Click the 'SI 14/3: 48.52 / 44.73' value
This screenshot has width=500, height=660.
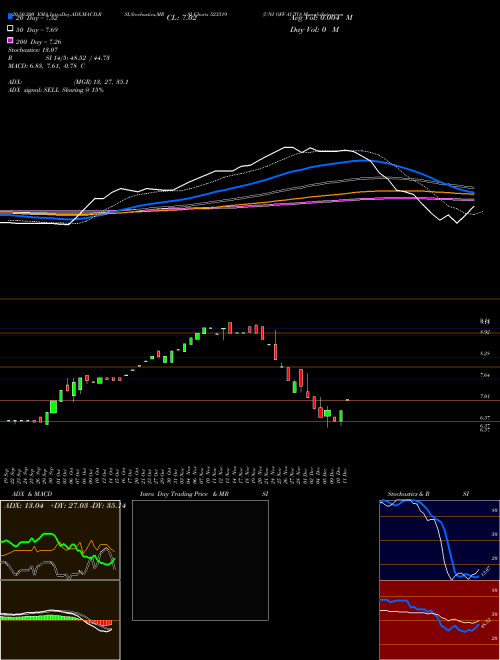pos(78,58)
